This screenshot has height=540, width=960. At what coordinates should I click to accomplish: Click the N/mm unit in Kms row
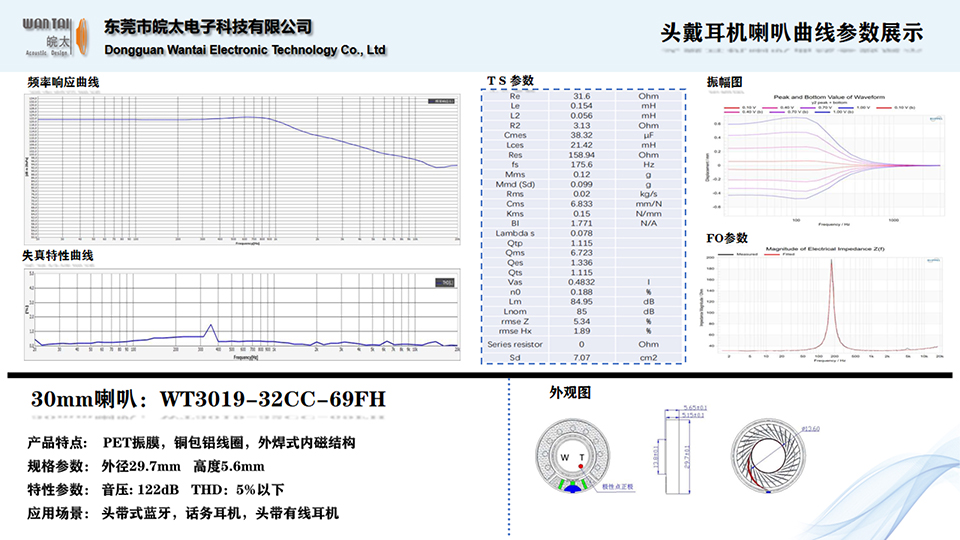click(648, 214)
